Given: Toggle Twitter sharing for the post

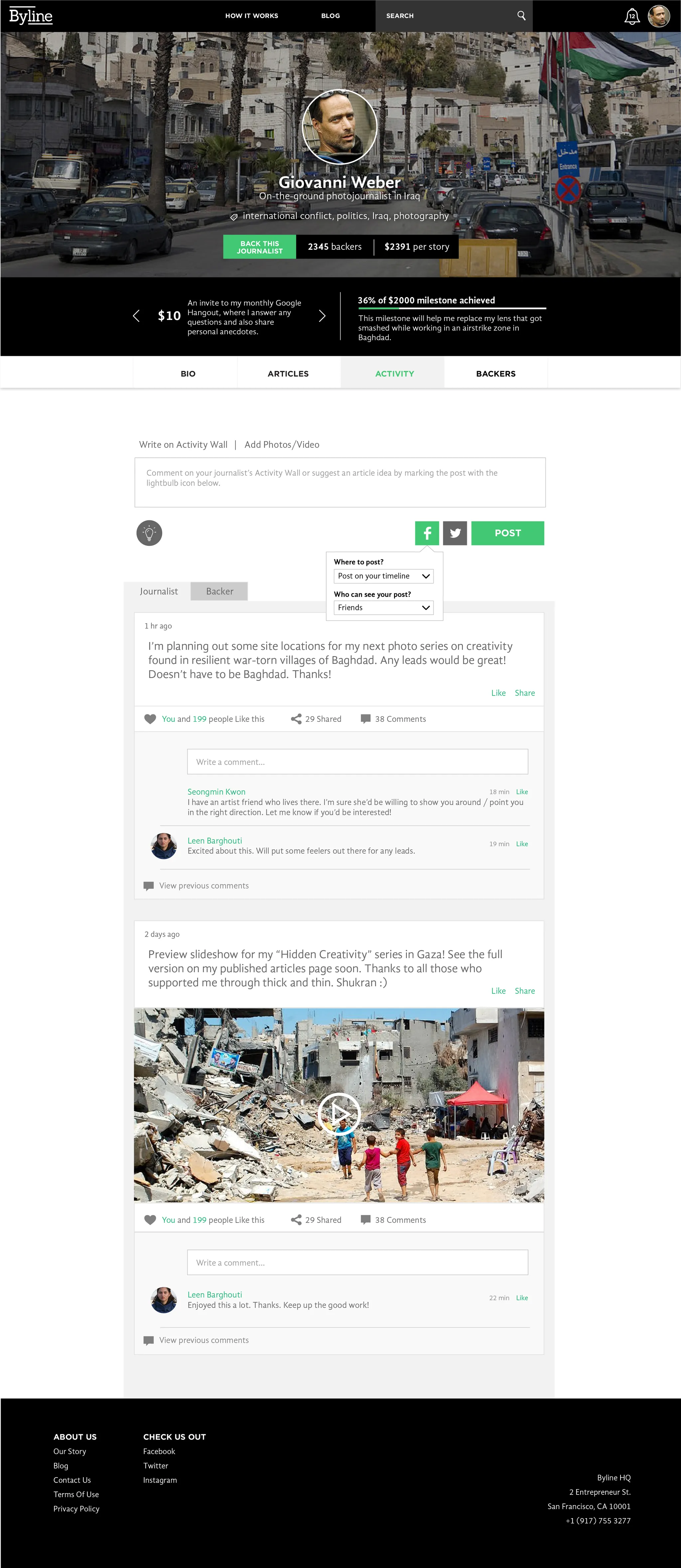Looking at the screenshot, I should point(455,533).
